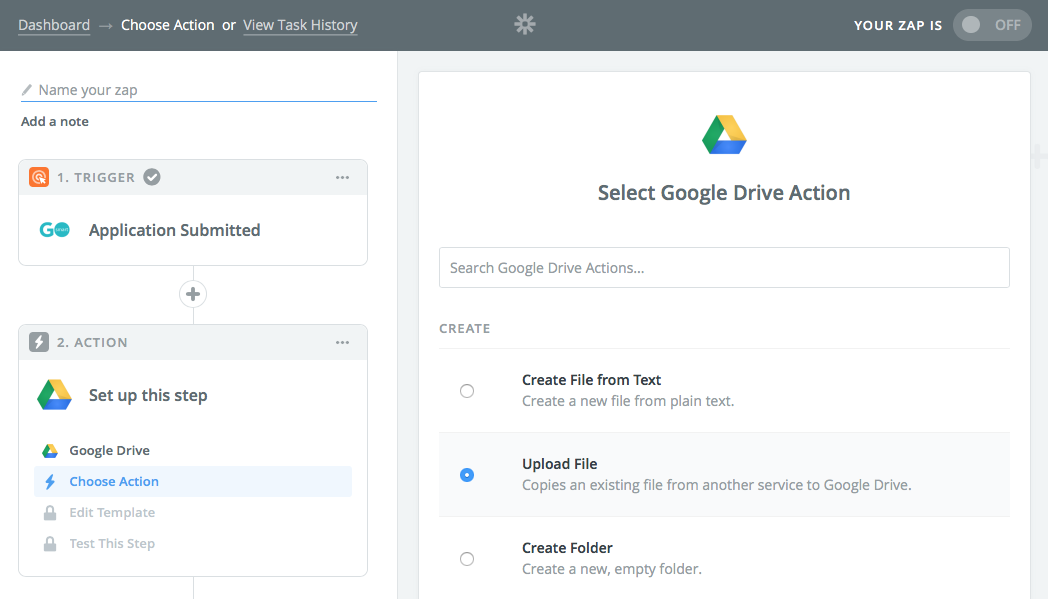Viewport: 1048px width, 599px height.
Task: Select Choose Action in the step list
Action: click(192, 481)
